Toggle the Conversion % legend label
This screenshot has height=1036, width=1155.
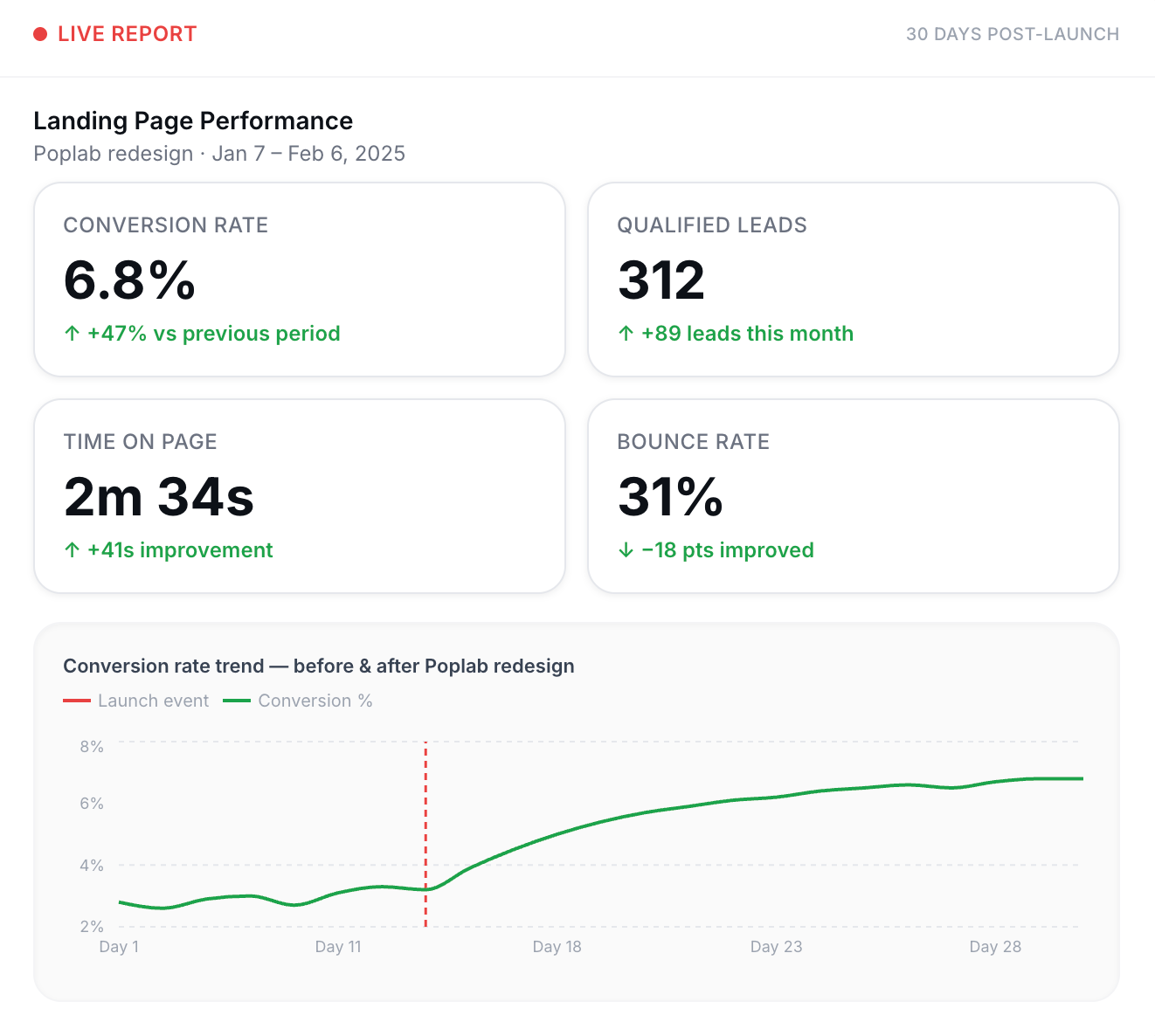tap(315, 701)
